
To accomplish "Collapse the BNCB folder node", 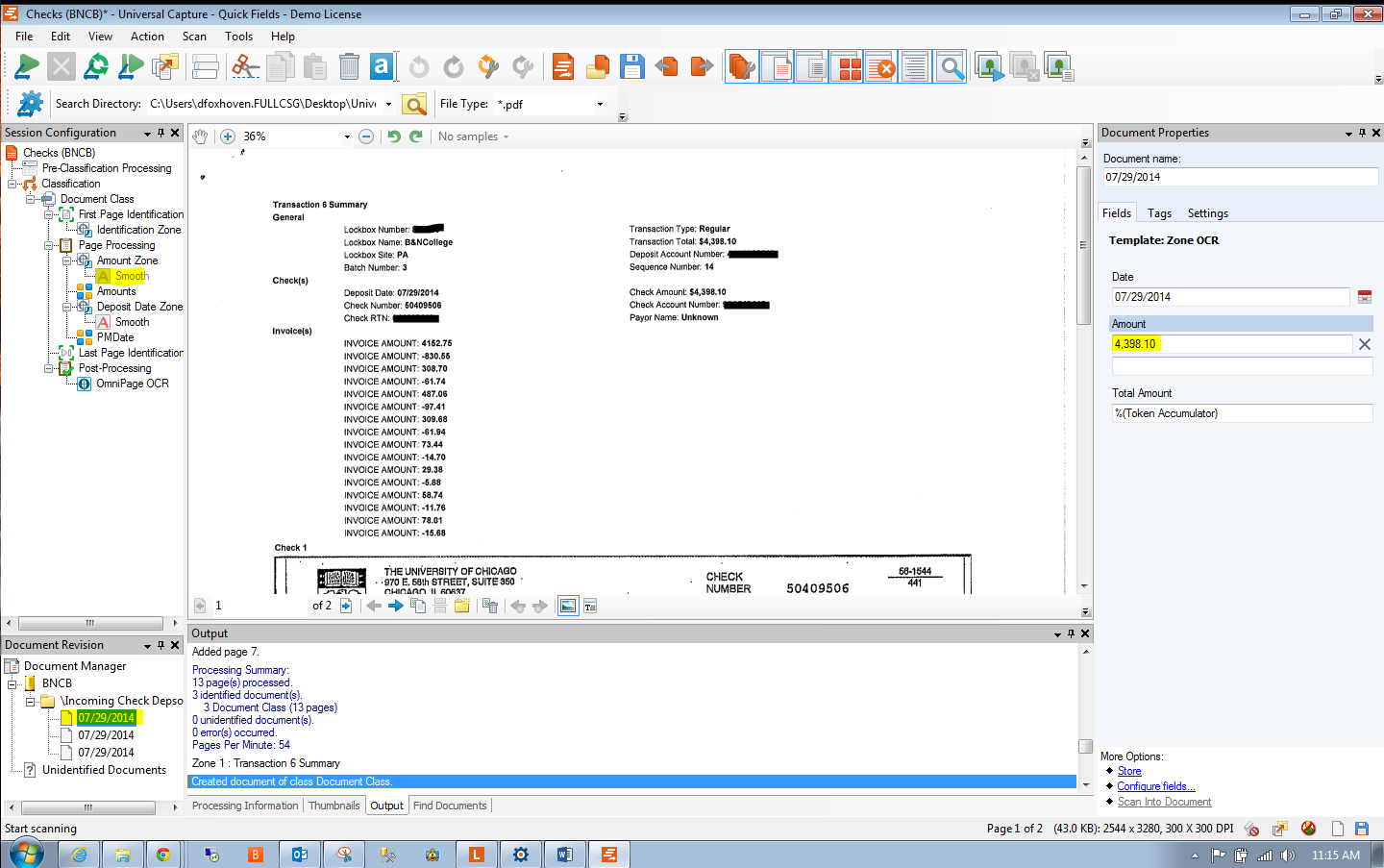I will [12, 683].
